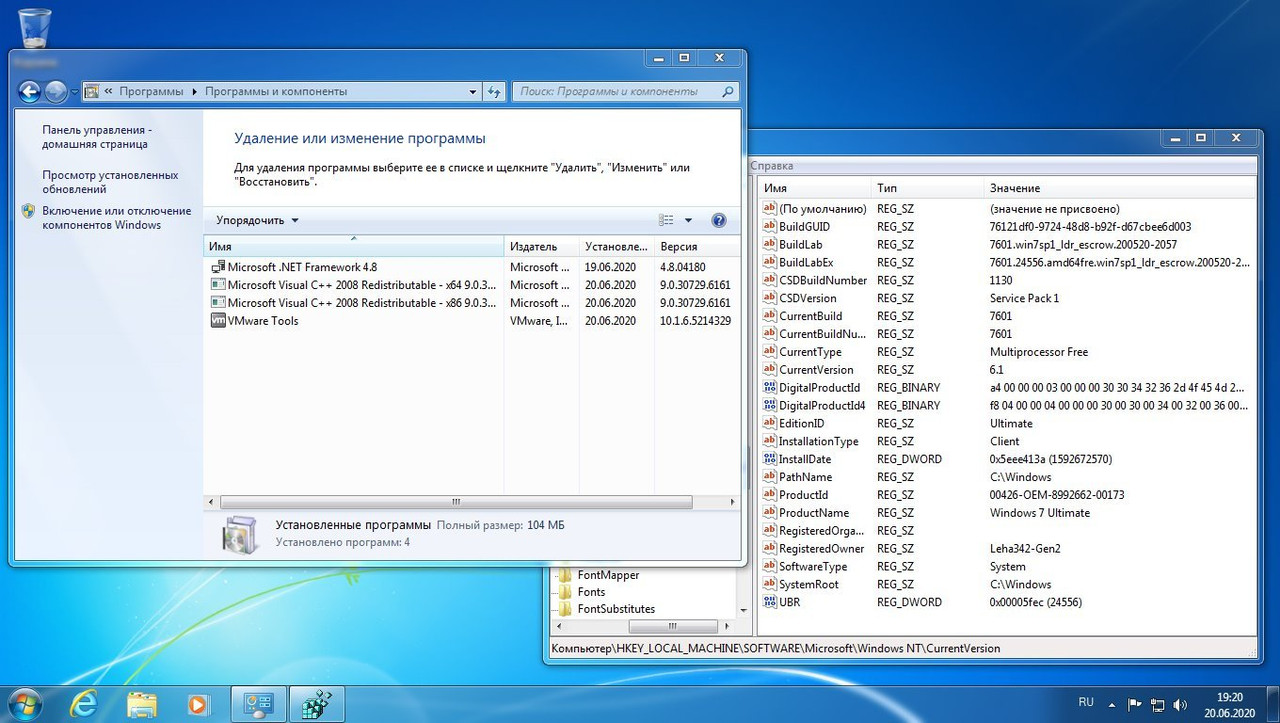Click the Тип column header in registry
The height and width of the screenshot is (723, 1280).
[927, 188]
